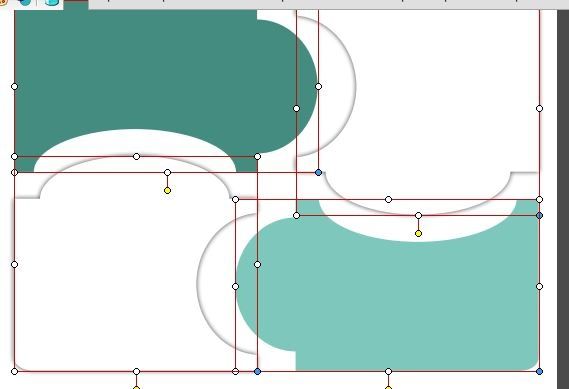The image size is (569, 389).
Task: Click the left-middle handle of the dark teal shape
Action: (15, 86)
